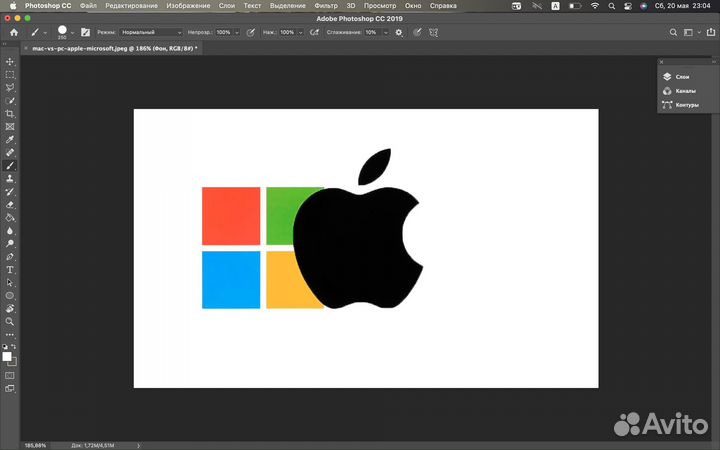This screenshot has width=720, height=450.
Task: Select the Hand tool
Action: pyautogui.click(x=10, y=309)
